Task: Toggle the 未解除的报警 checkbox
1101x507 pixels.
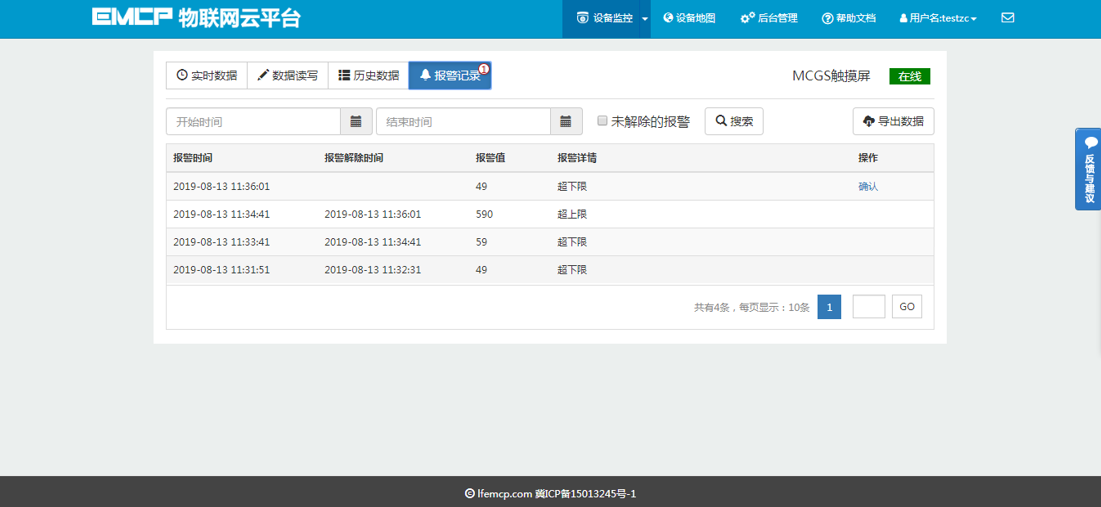Action: [602, 121]
